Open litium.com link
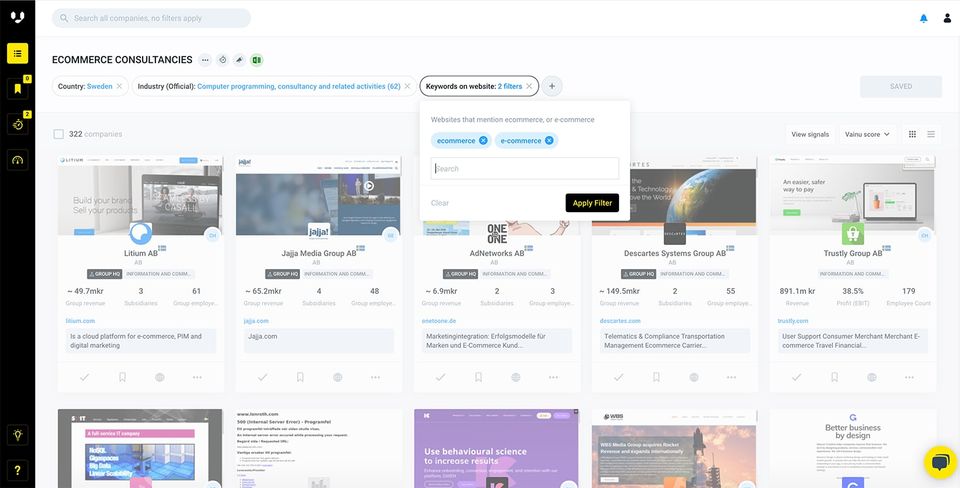Image resolution: width=960 pixels, height=488 pixels. 80,321
